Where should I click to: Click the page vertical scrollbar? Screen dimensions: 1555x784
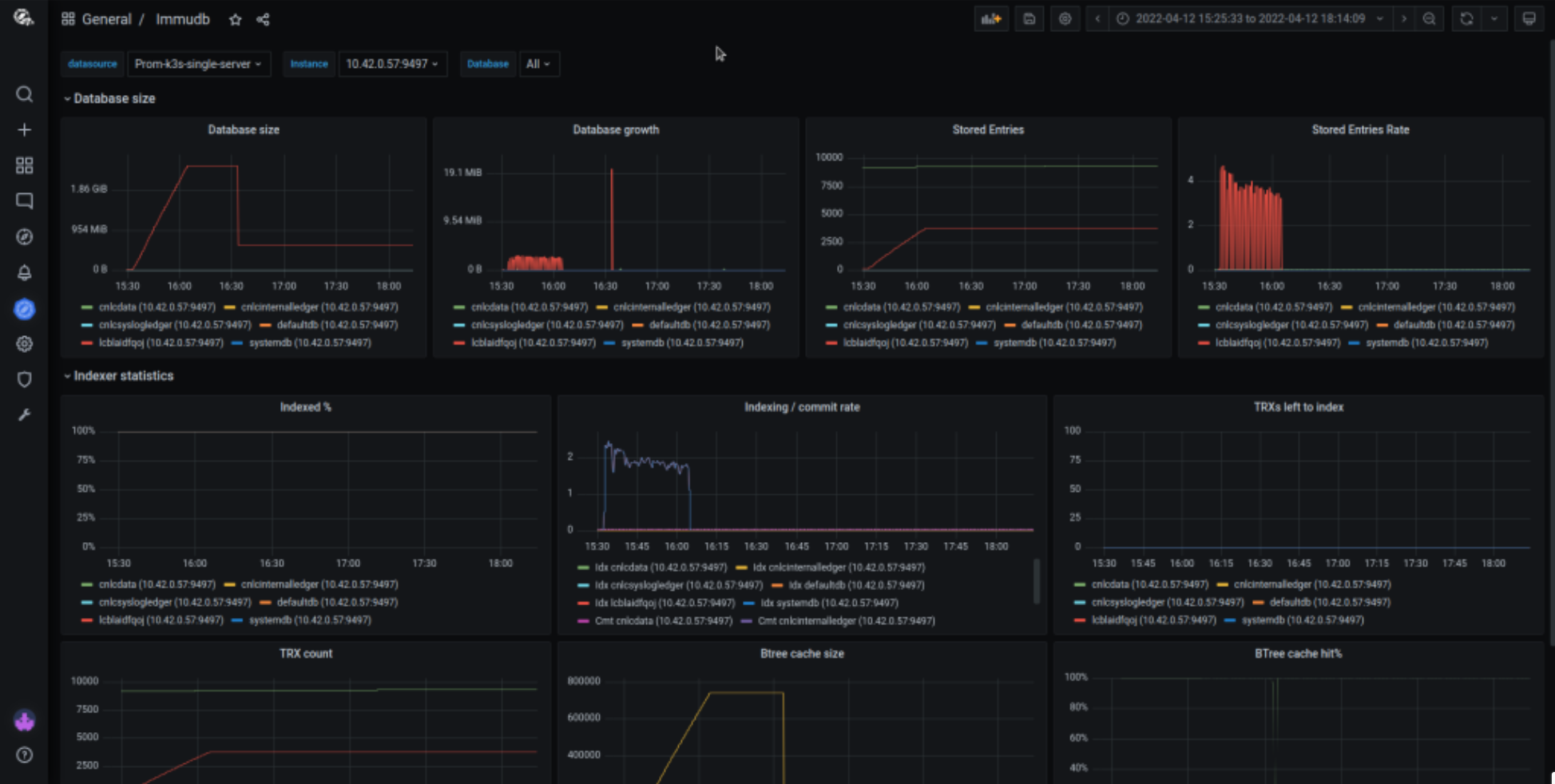coord(1551,343)
